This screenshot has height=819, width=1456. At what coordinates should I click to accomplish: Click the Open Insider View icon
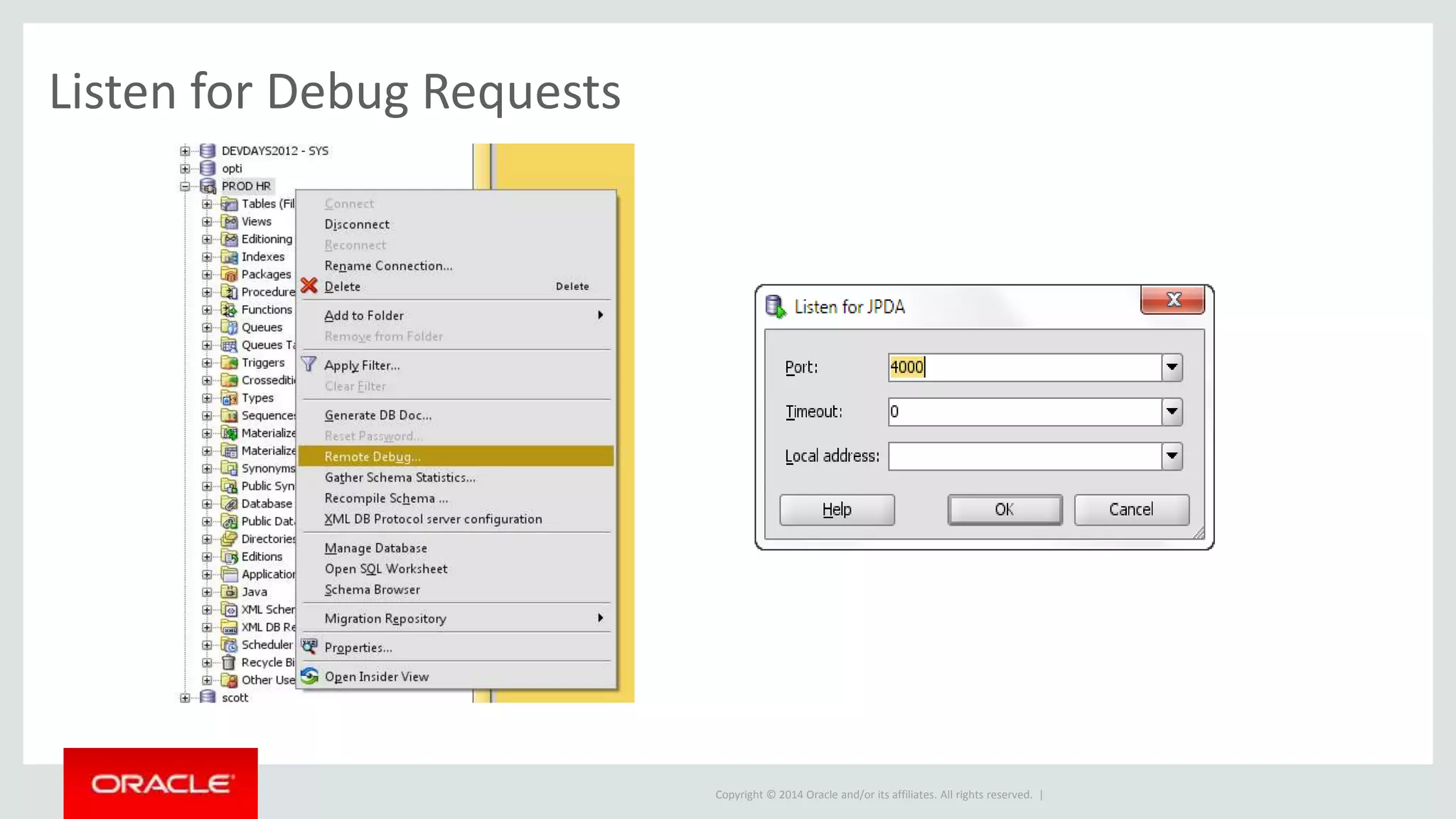click(x=309, y=676)
